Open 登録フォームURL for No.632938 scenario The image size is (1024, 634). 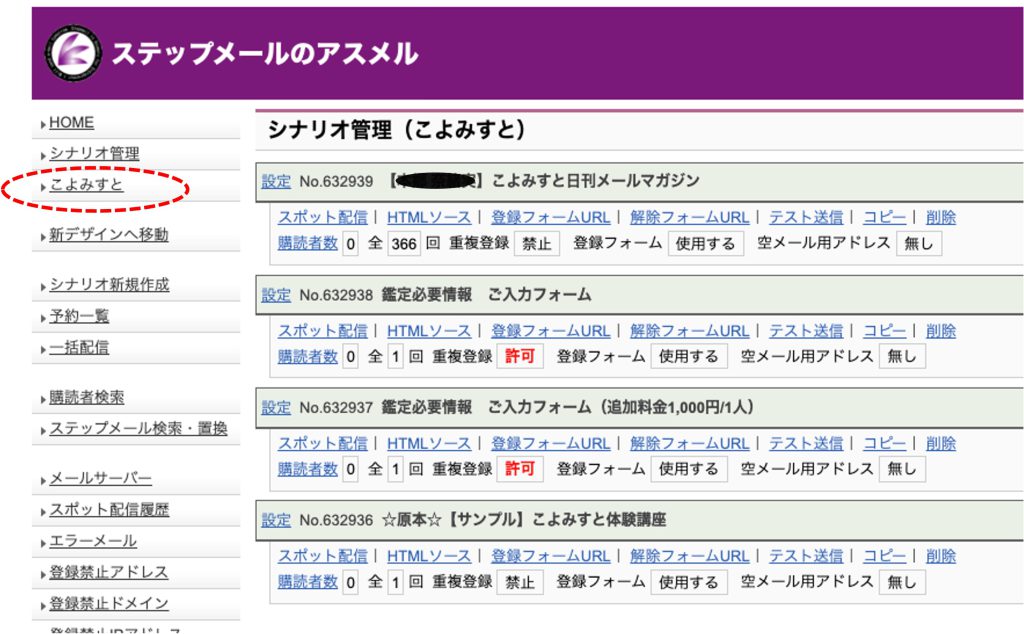pyautogui.click(x=551, y=331)
